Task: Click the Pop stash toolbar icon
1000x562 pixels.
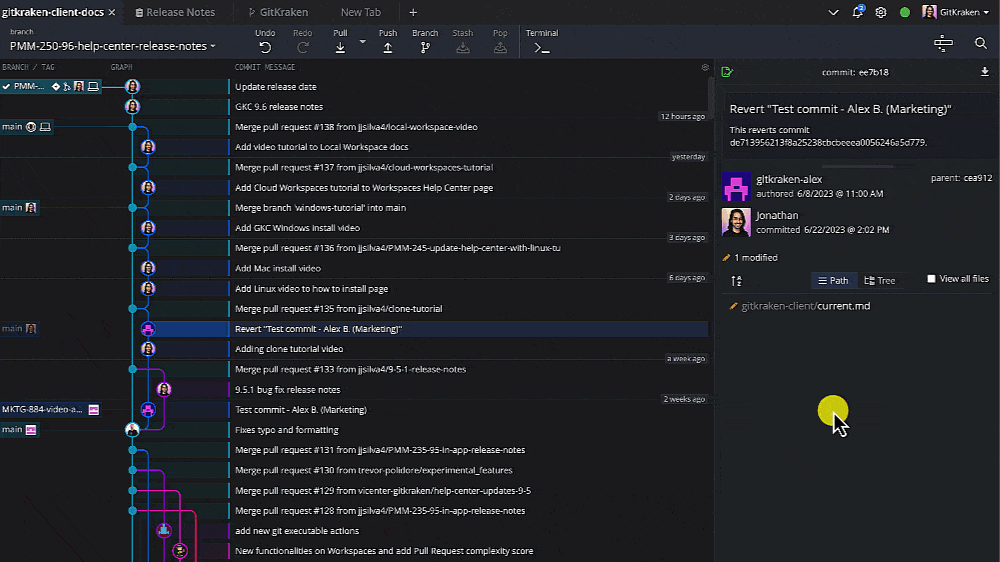Action: click(x=500, y=47)
